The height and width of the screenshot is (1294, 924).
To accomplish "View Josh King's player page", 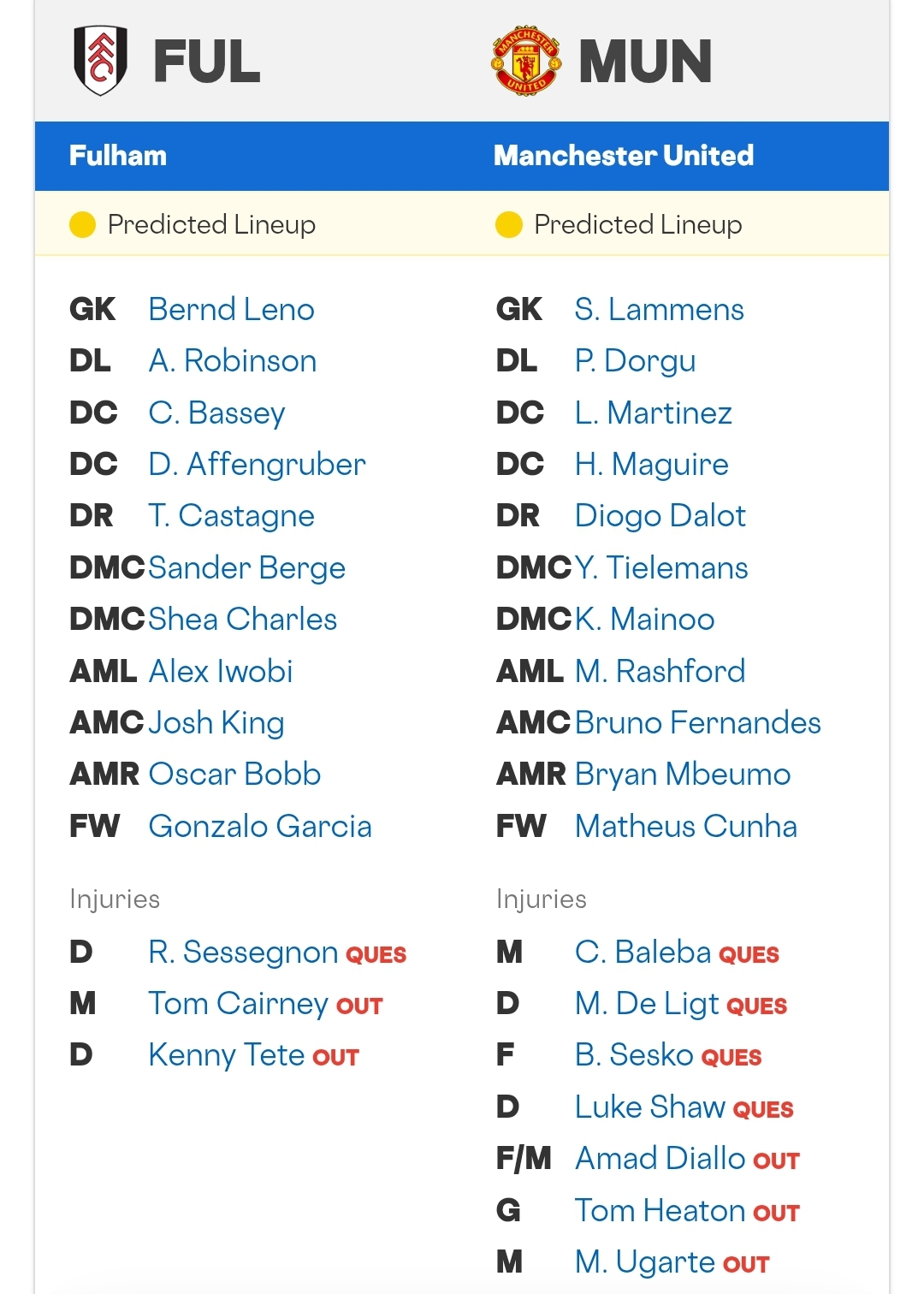I will click(216, 723).
